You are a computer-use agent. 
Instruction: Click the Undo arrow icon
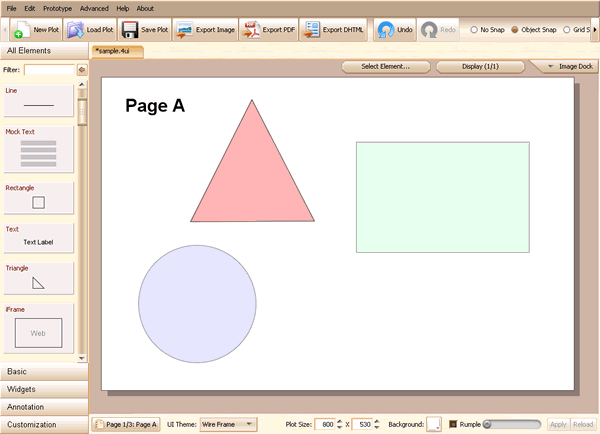pyautogui.click(x=384, y=30)
